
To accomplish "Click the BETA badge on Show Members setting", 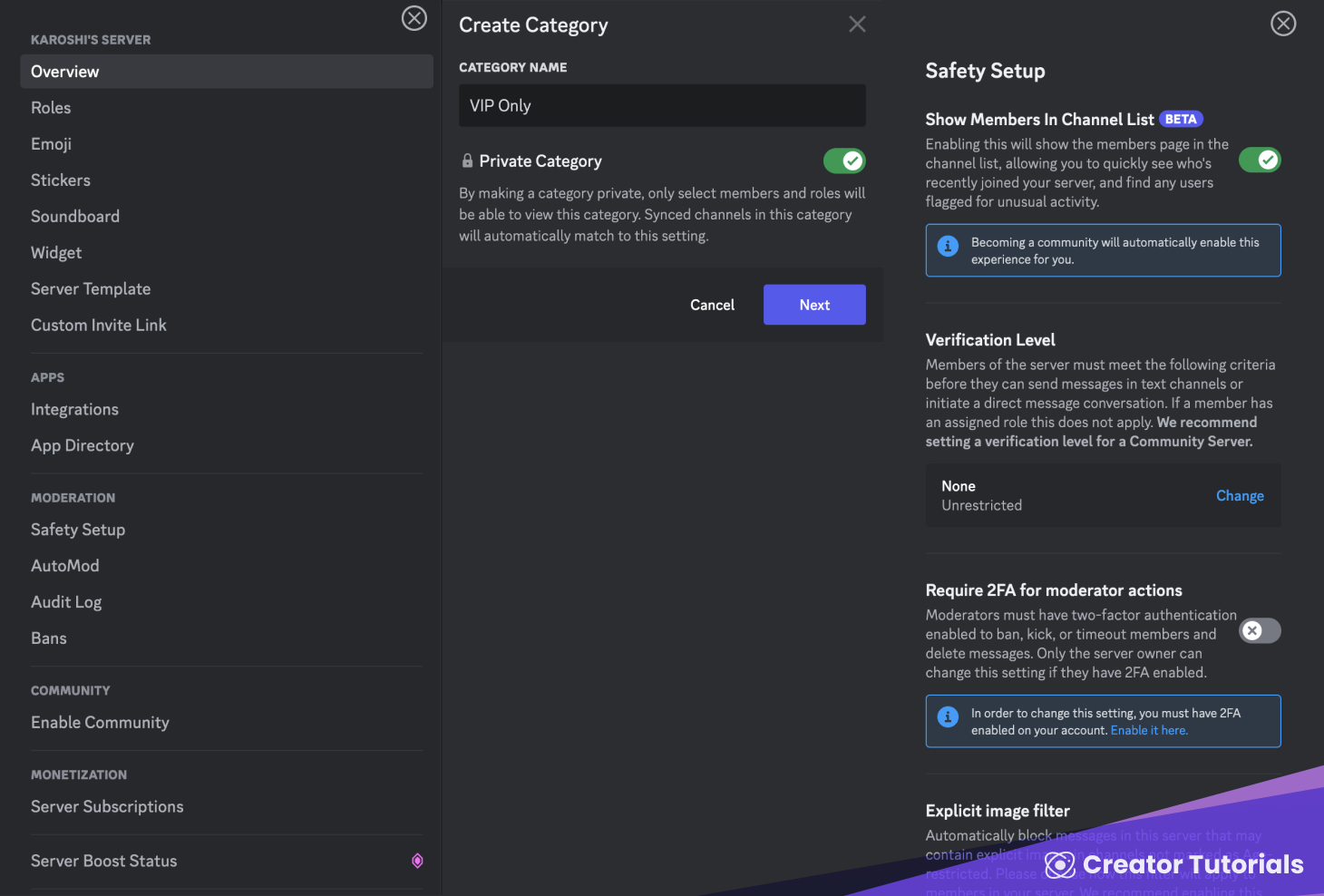I will (1181, 119).
